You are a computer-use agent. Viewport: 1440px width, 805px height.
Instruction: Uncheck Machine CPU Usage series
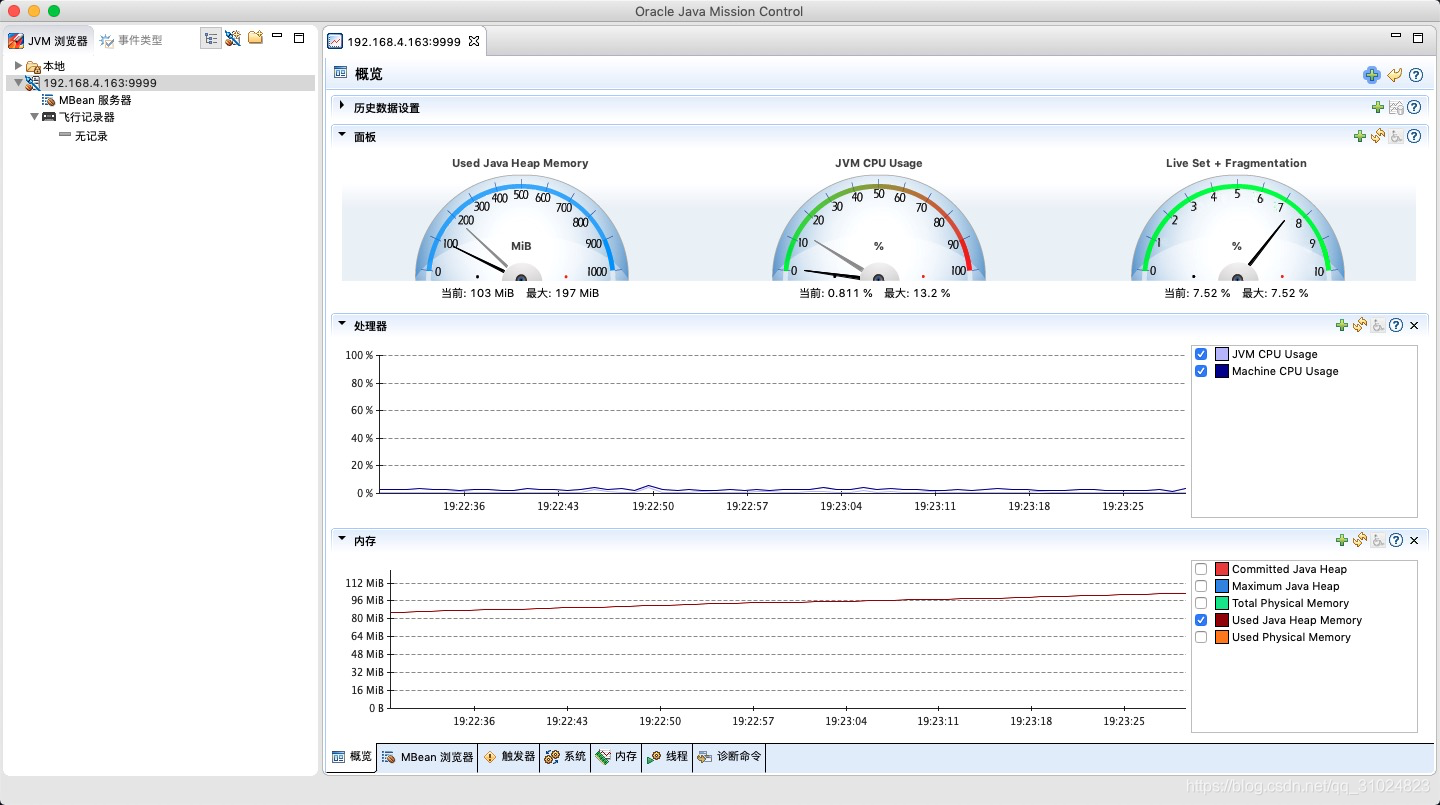coord(1201,371)
